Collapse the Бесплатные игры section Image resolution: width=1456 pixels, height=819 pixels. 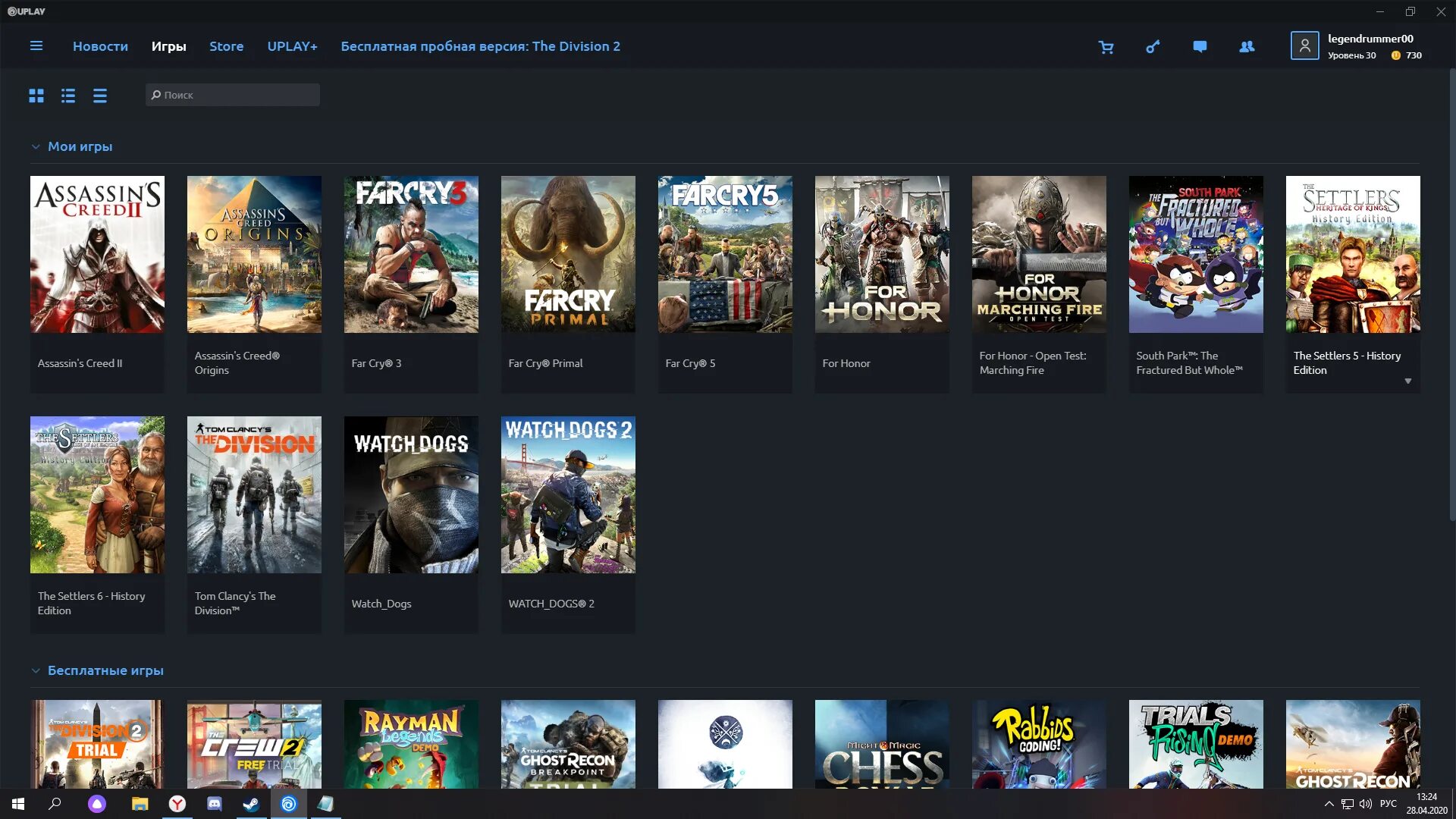[36, 671]
